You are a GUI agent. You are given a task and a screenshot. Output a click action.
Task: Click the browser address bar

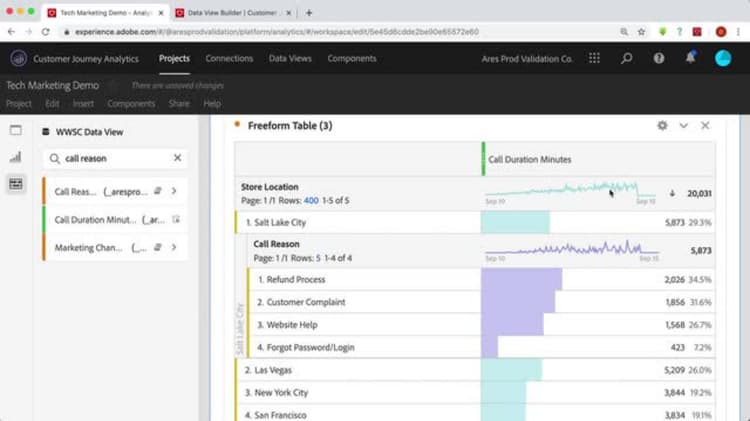tap(335, 32)
